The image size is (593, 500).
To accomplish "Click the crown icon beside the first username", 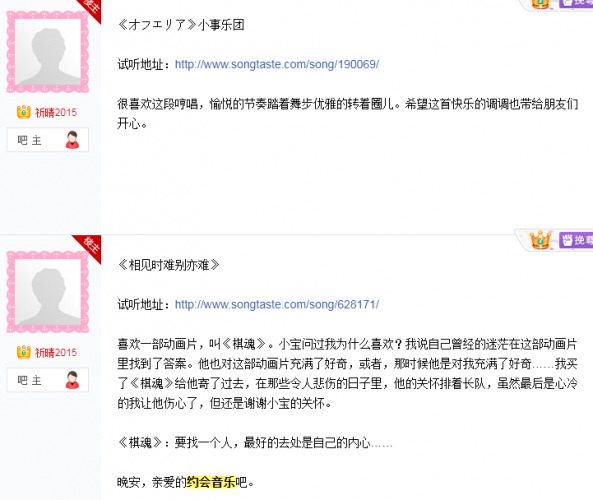I will pyautogui.click(x=23, y=112).
